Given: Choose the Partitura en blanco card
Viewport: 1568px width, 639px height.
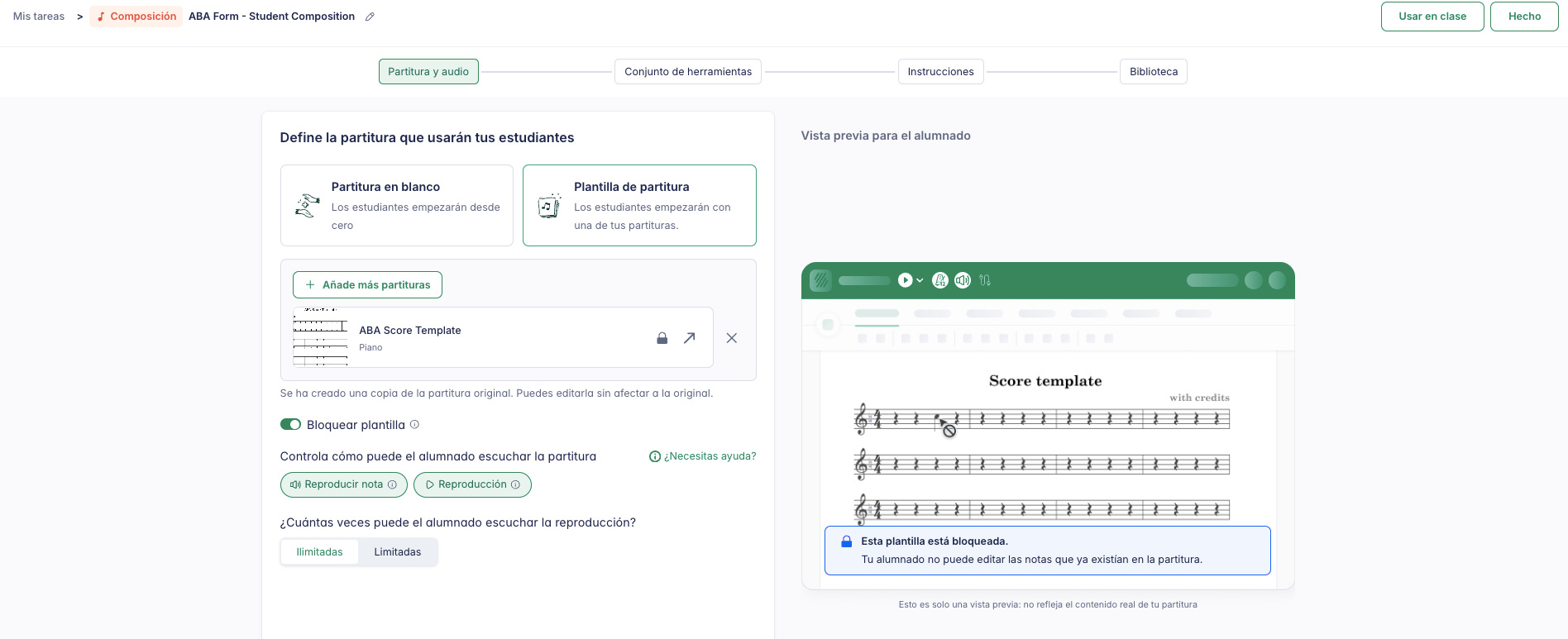Looking at the screenshot, I should tap(397, 205).
